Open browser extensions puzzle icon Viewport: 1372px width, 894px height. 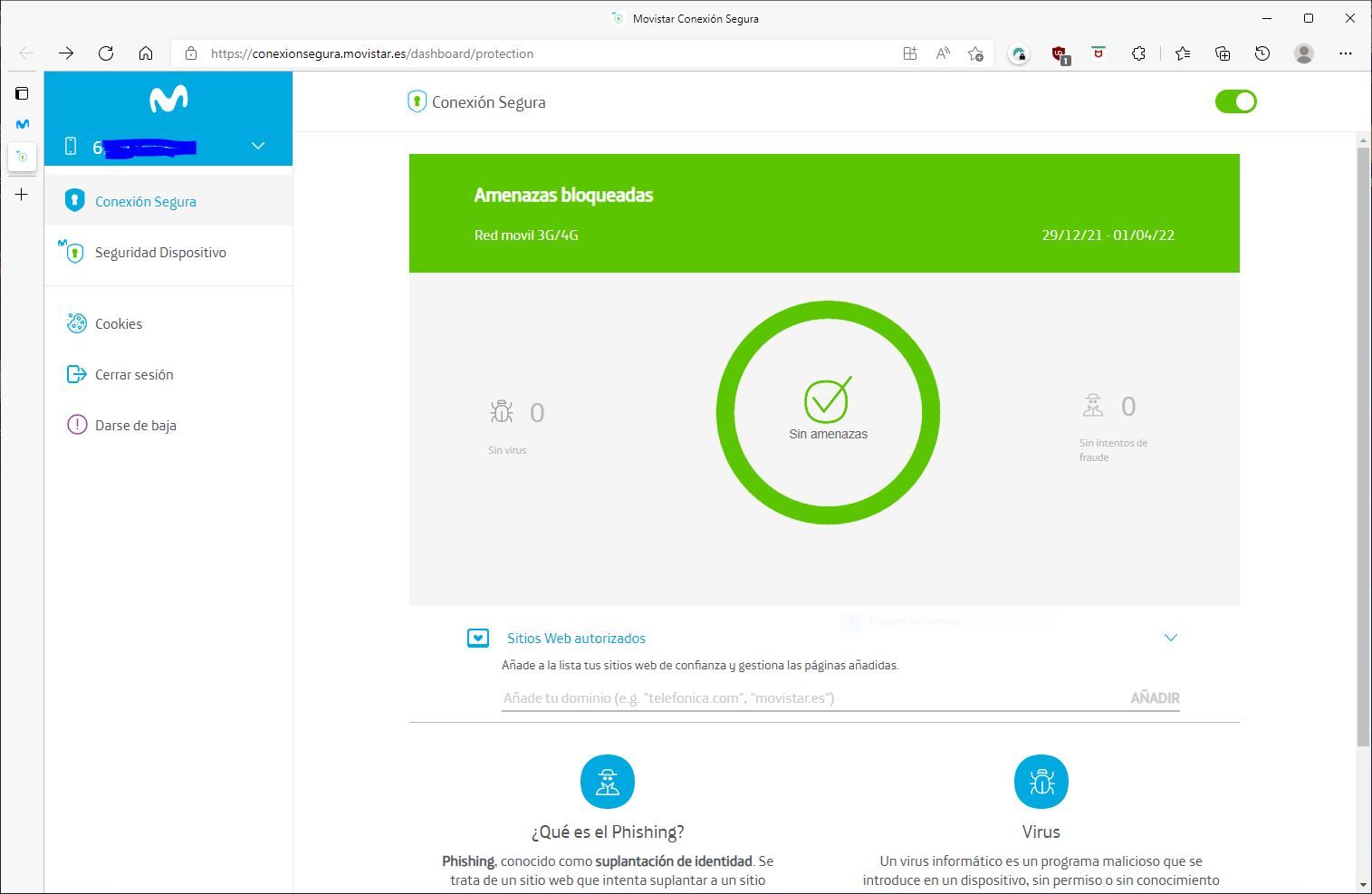(x=1138, y=53)
